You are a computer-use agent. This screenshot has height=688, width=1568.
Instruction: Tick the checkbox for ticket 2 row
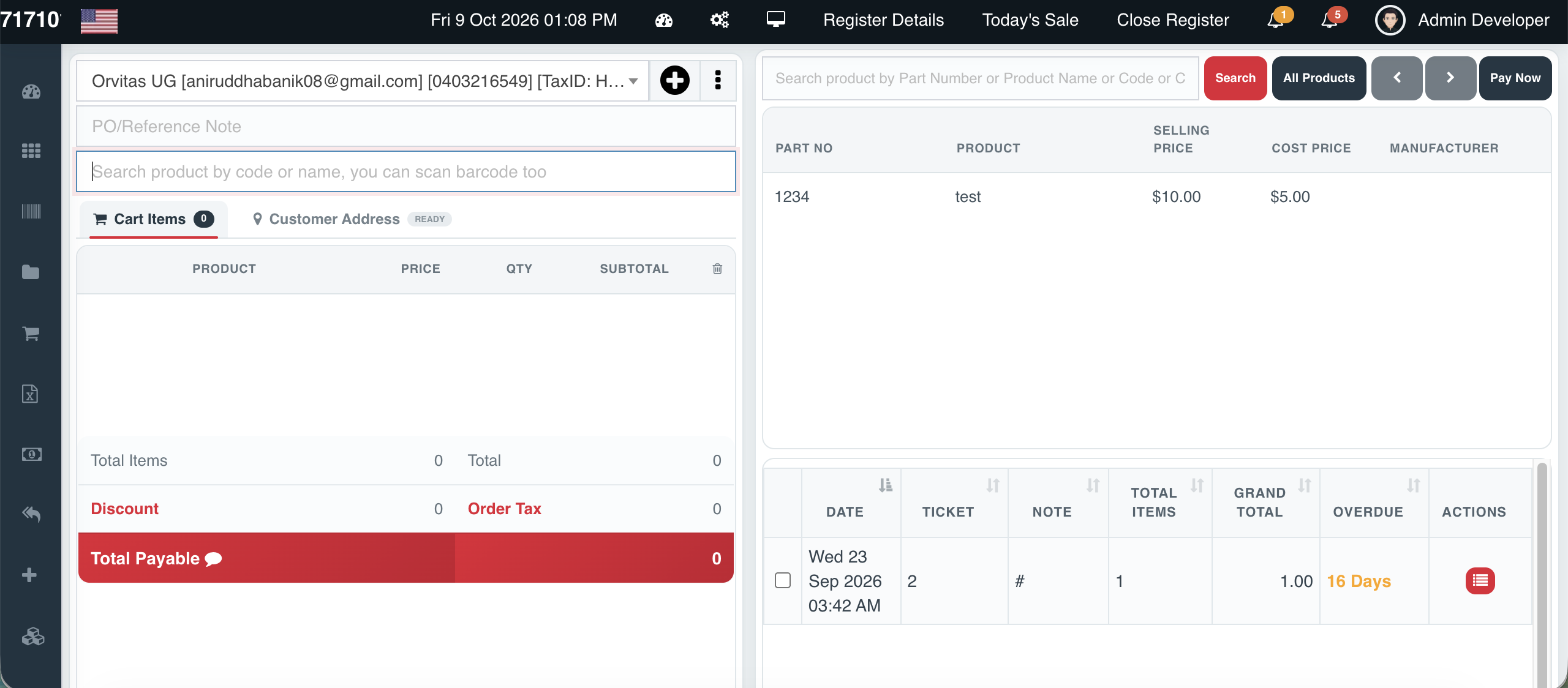783,580
